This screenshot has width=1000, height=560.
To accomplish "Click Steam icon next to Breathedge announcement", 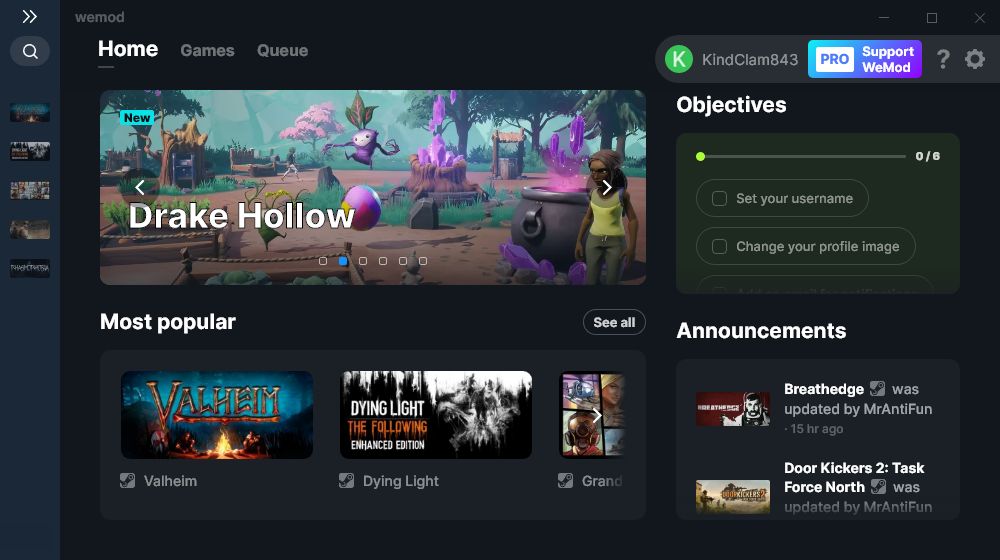I will [878, 388].
